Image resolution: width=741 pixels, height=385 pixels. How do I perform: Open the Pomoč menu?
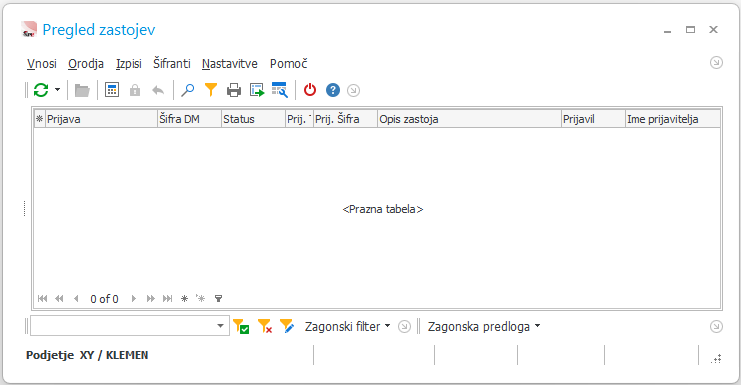(289, 63)
